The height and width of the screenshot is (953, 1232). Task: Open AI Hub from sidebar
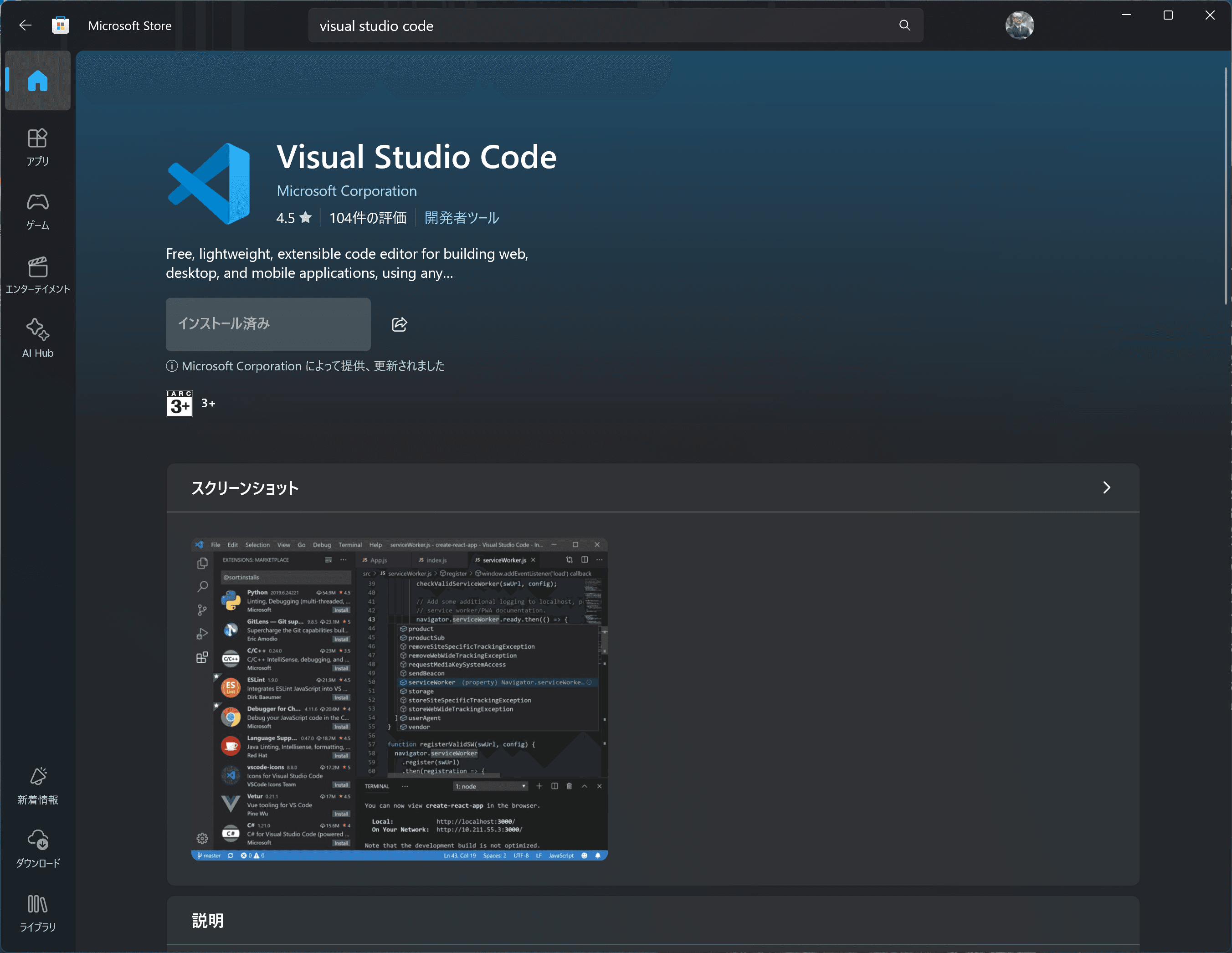click(38, 338)
